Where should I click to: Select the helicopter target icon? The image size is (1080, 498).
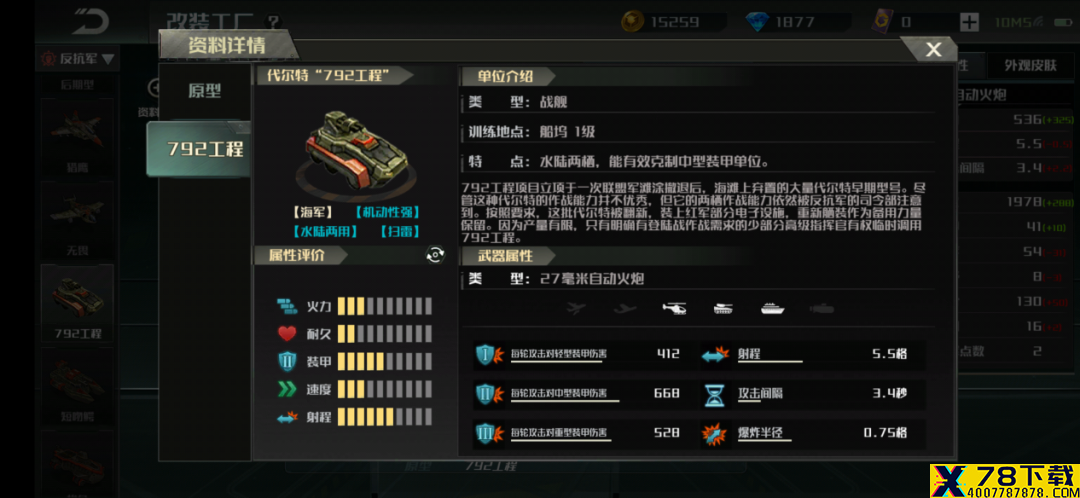tap(674, 309)
